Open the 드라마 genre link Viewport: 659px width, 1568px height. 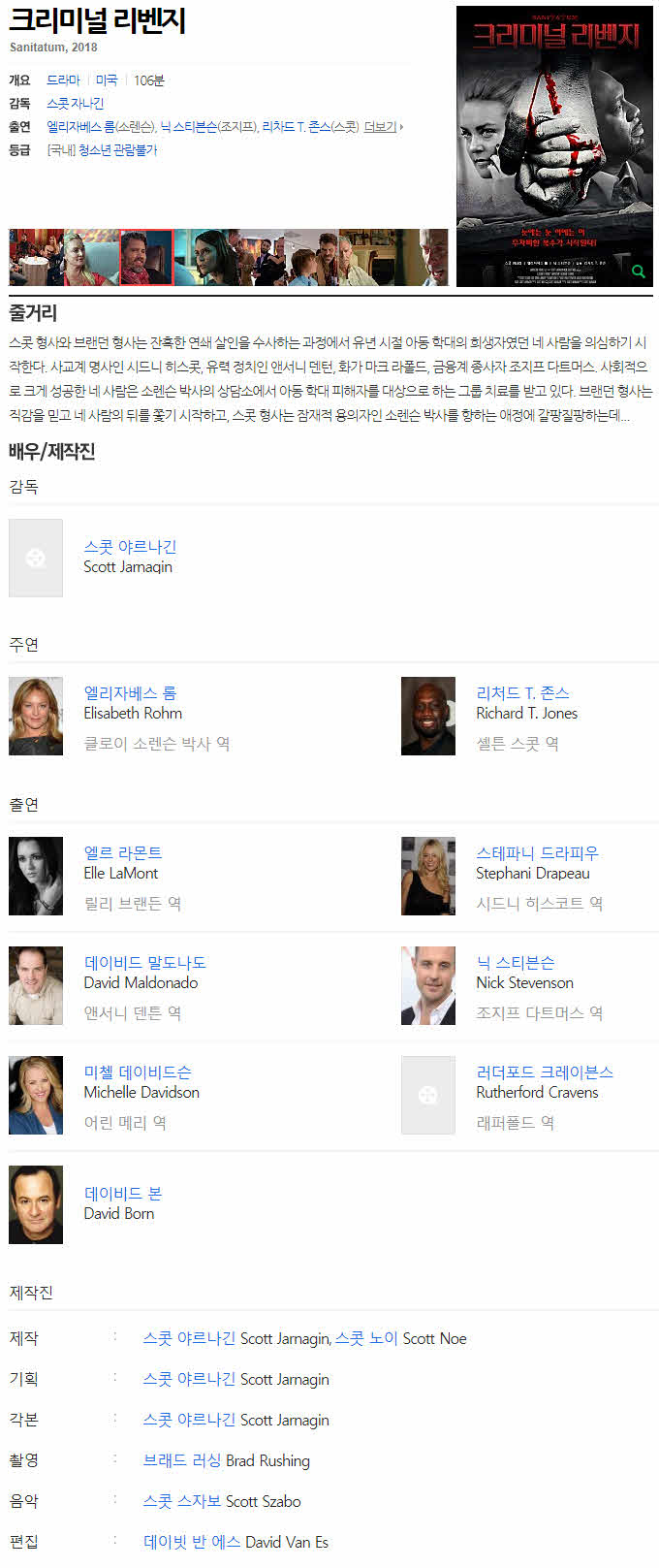click(64, 80)
